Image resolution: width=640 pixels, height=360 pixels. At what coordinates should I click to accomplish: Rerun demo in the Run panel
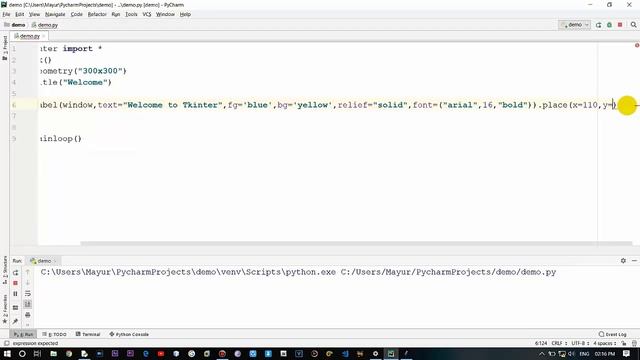point(16,272)
